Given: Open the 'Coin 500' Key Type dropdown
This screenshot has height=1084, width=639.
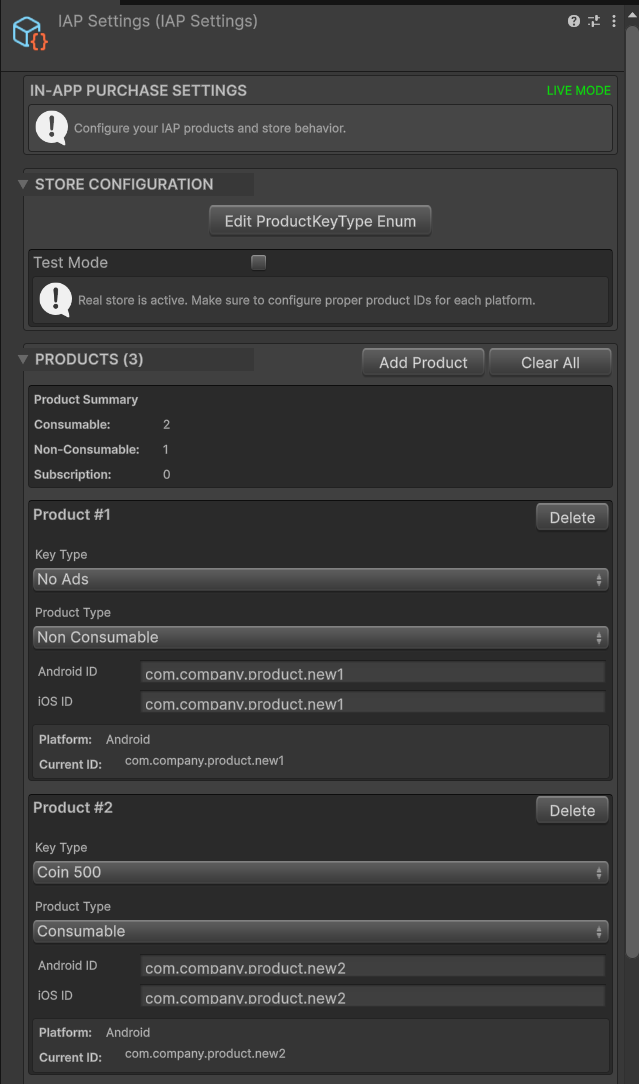Looking at the screenshot, I should point(320,871).
